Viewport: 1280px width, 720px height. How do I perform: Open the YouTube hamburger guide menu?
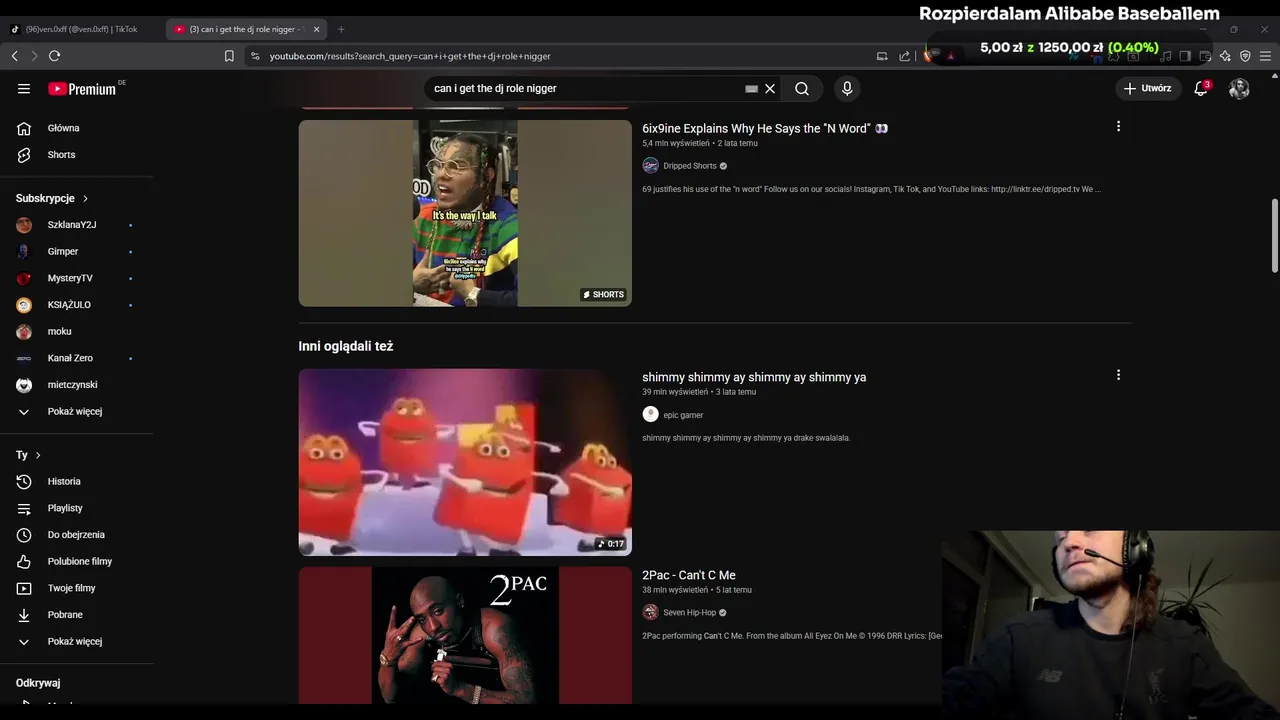[24, 89]
